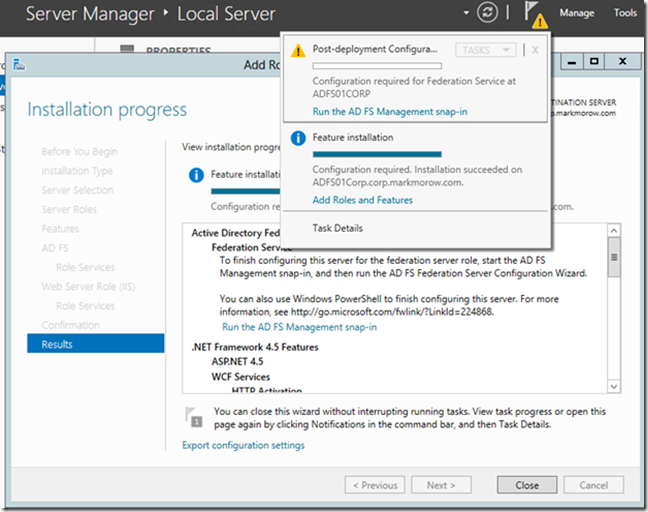The height and width of the screenshot is (512, 648).
Task: Click the results list scroll up arrow
Action: 614,231
